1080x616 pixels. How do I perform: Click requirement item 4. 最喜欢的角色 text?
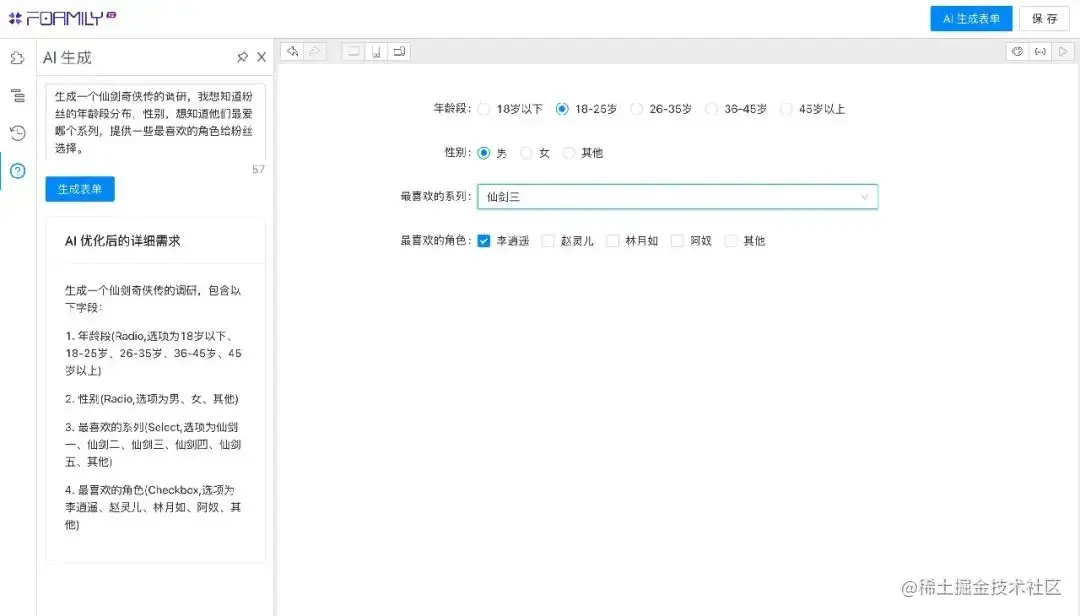tap(153, 507)
